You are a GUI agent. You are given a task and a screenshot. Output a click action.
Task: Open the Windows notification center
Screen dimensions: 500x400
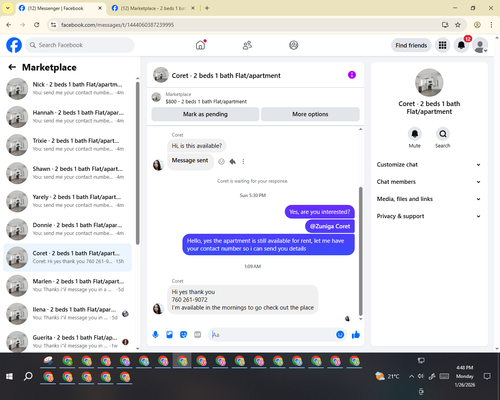pos(487,376)
